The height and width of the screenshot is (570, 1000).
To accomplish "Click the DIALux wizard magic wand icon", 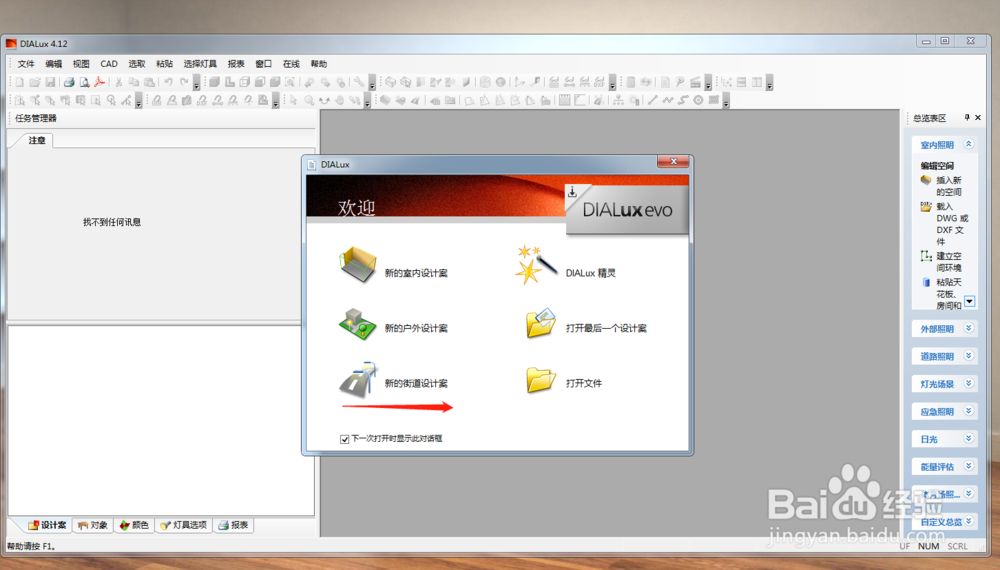I will point(536,265).
